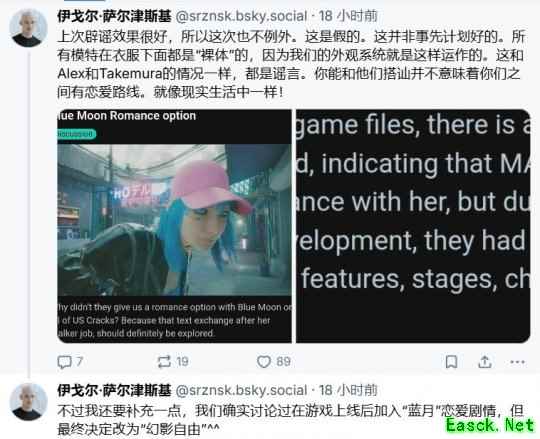
Task: Open the first post author's avatar
Action: (28, 28)
